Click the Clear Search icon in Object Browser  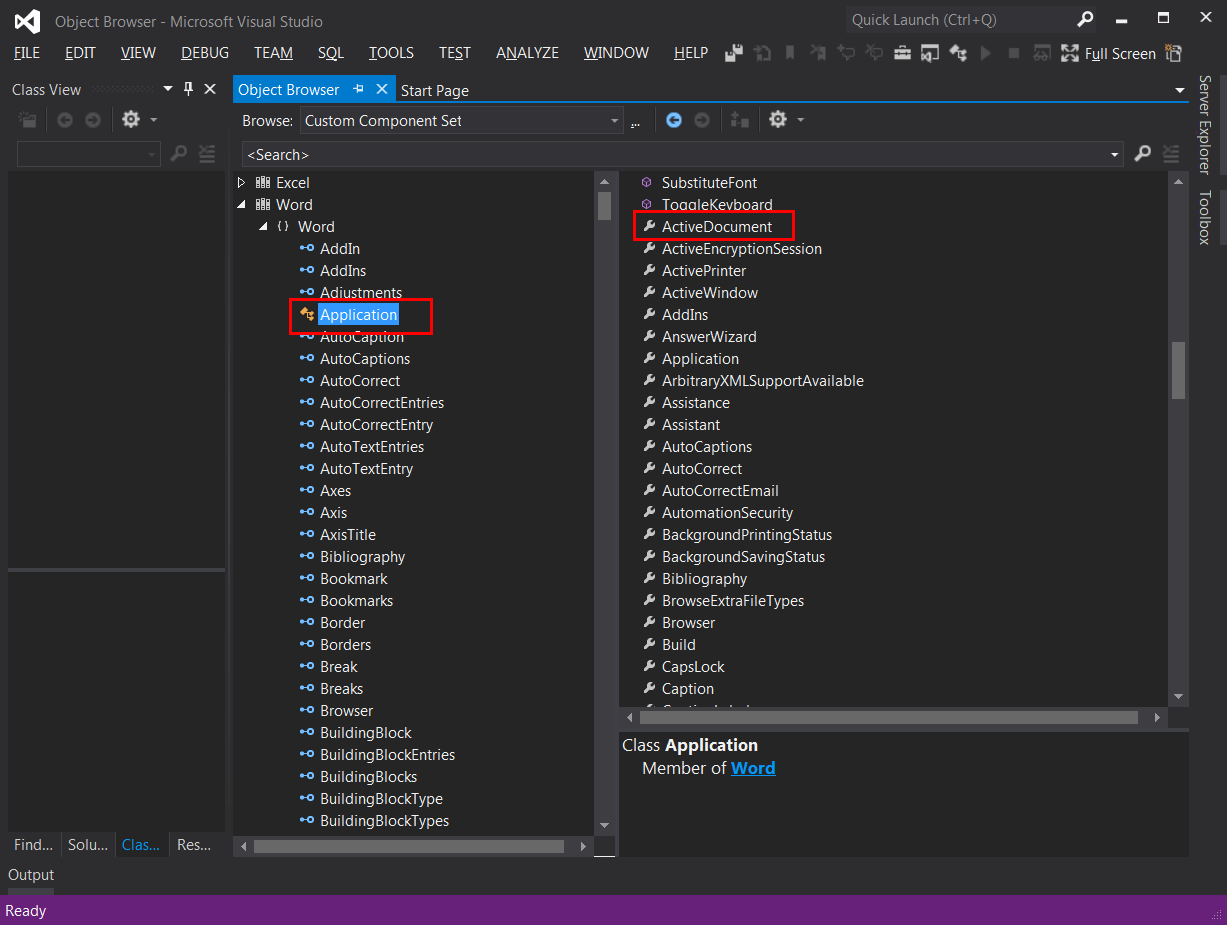coord(1170,154)
